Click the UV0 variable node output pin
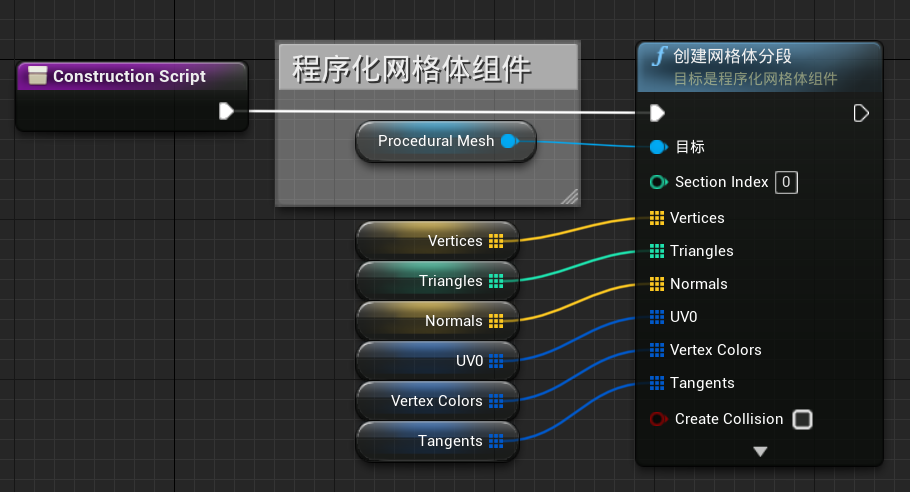 point(496,361)
